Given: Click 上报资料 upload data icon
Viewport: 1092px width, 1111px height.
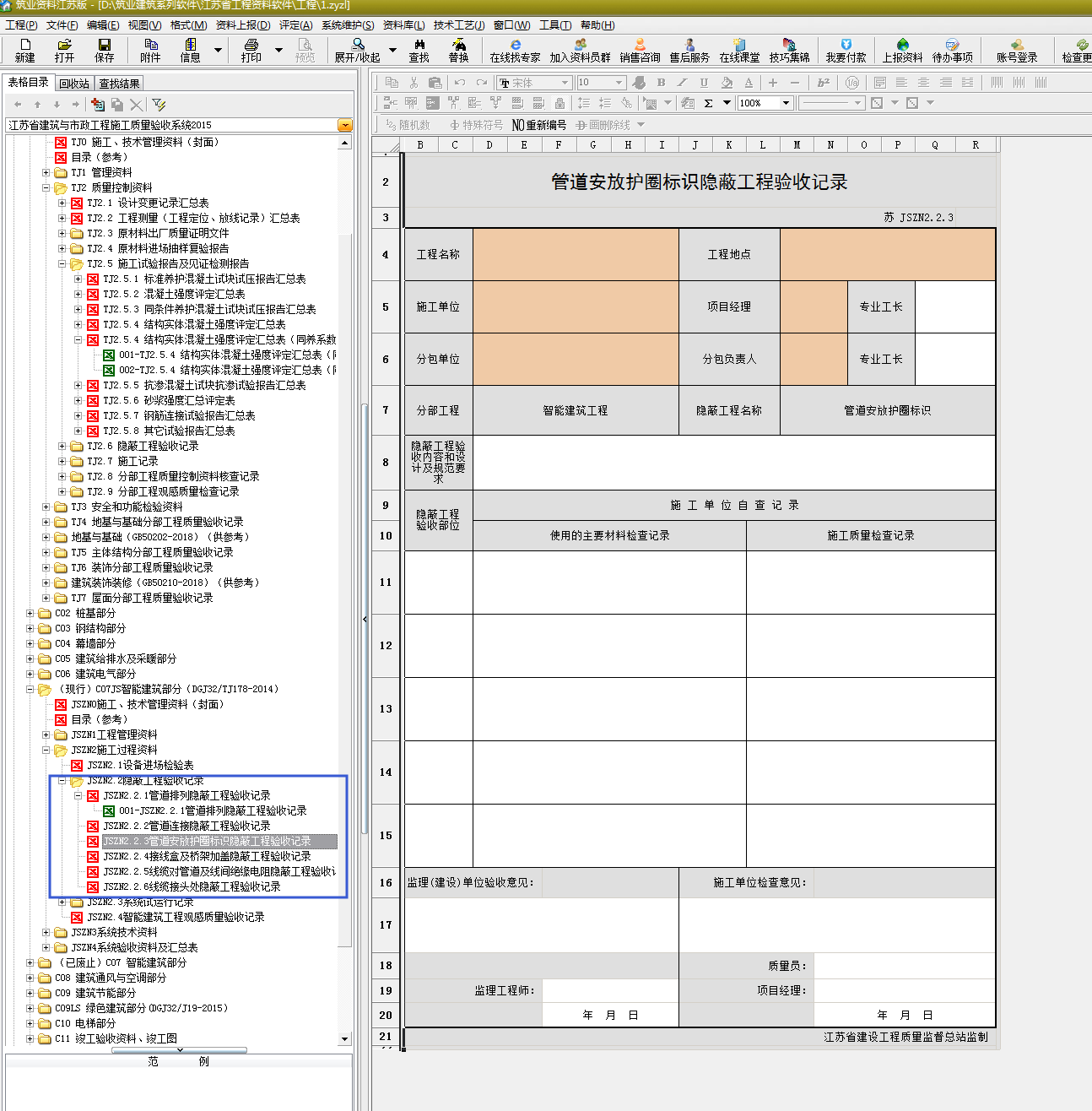Looking at the screenshot, I should coord(902,50).
